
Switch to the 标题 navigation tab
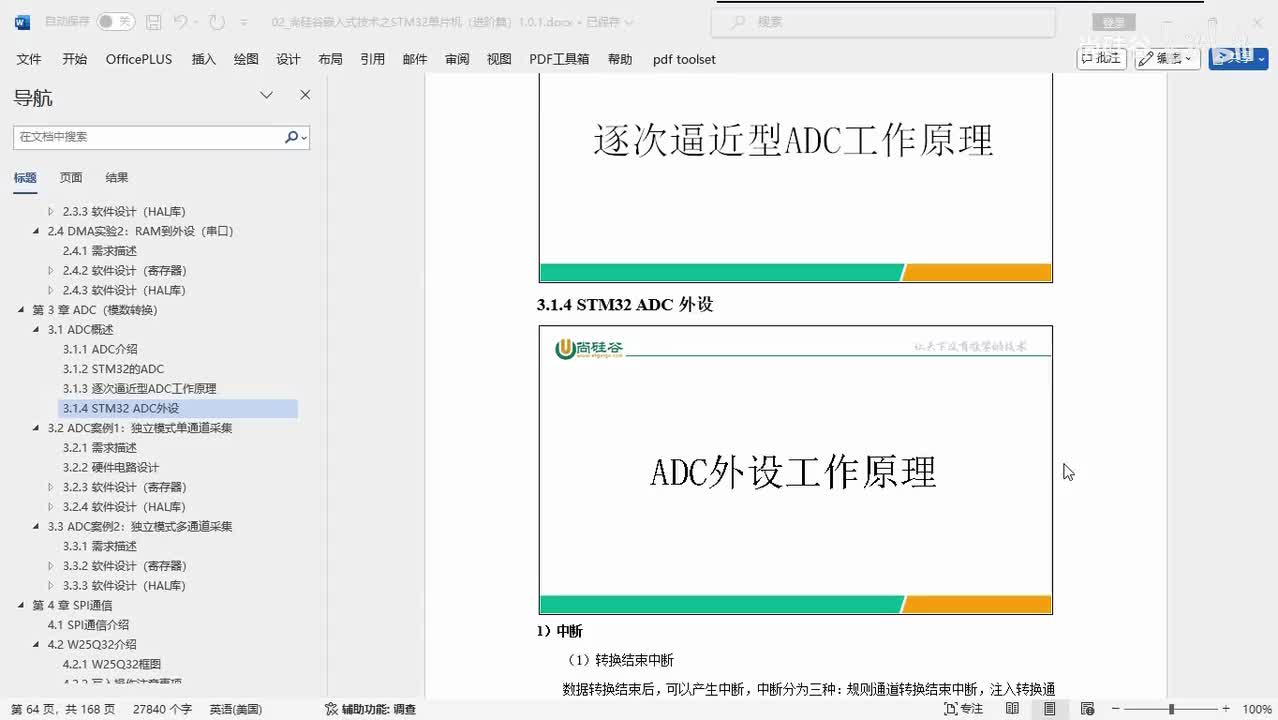coord(25,177)
